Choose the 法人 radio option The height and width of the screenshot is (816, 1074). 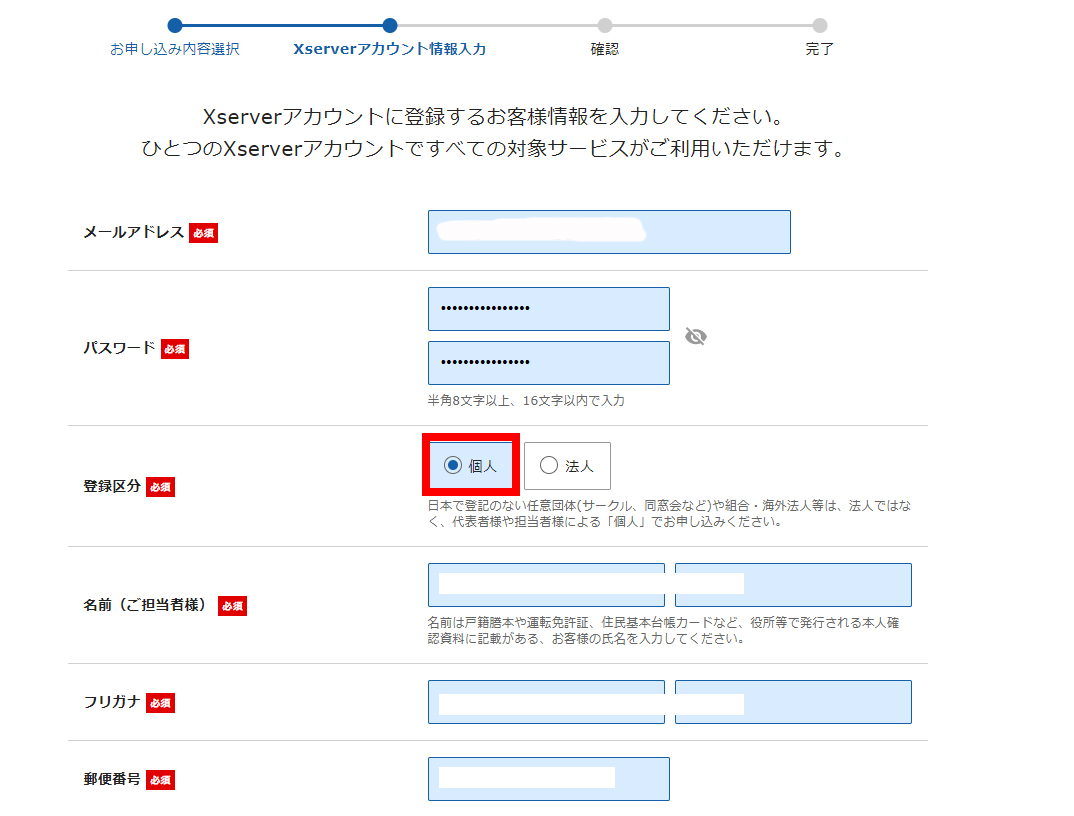coord(549,465)
